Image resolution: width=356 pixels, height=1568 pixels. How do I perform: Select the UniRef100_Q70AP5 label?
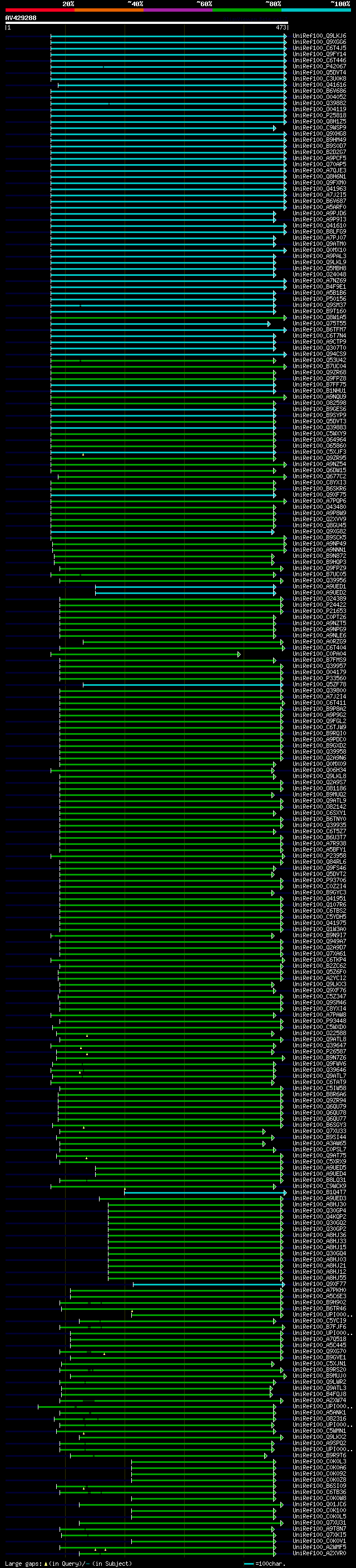click(x=319, y=164)
